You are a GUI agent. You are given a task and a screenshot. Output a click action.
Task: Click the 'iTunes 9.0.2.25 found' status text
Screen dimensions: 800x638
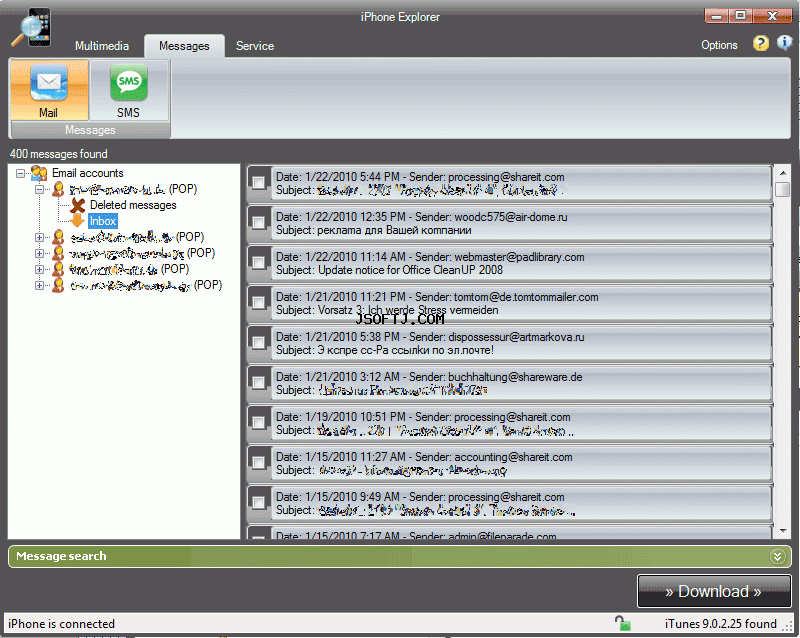tap(720, 624)
